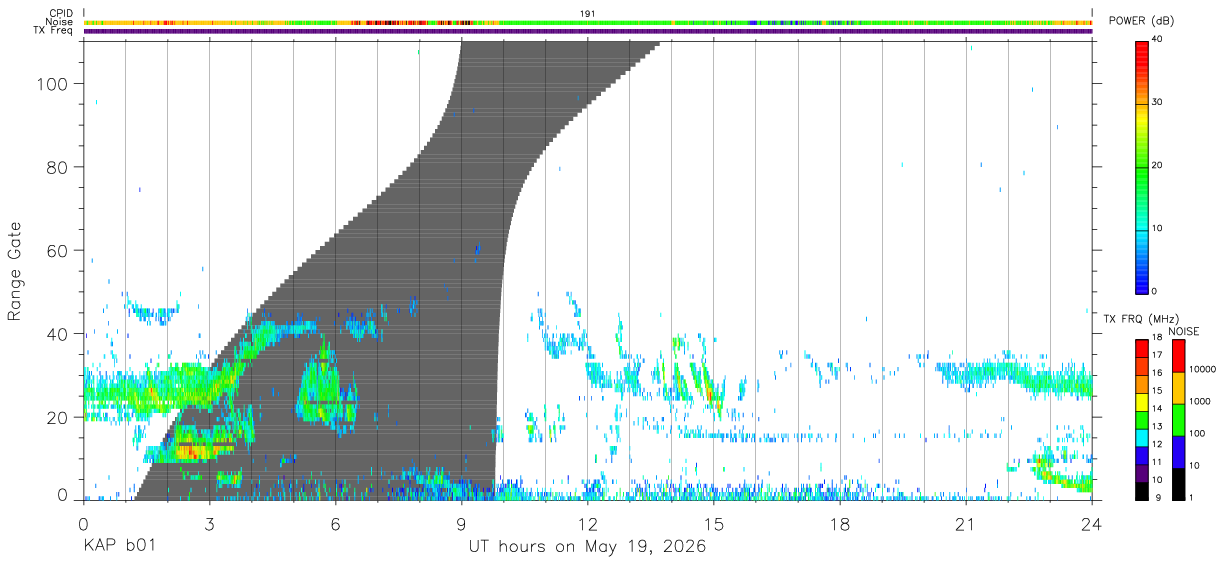Click y-axis tick label '100'
Viewport: 1228px width, 567px height.
coord(53,84)
